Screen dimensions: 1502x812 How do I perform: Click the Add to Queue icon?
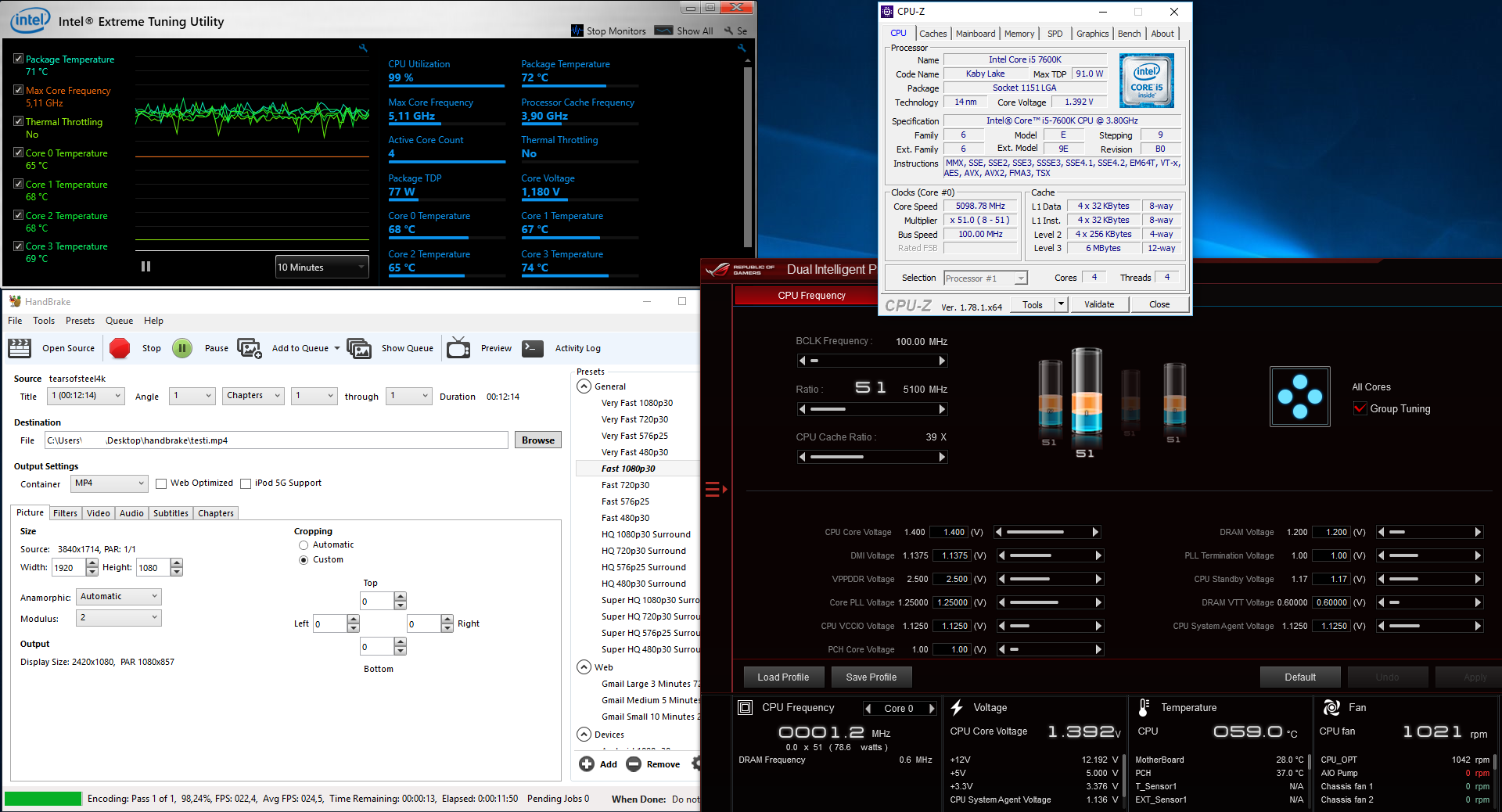[250, 348]
